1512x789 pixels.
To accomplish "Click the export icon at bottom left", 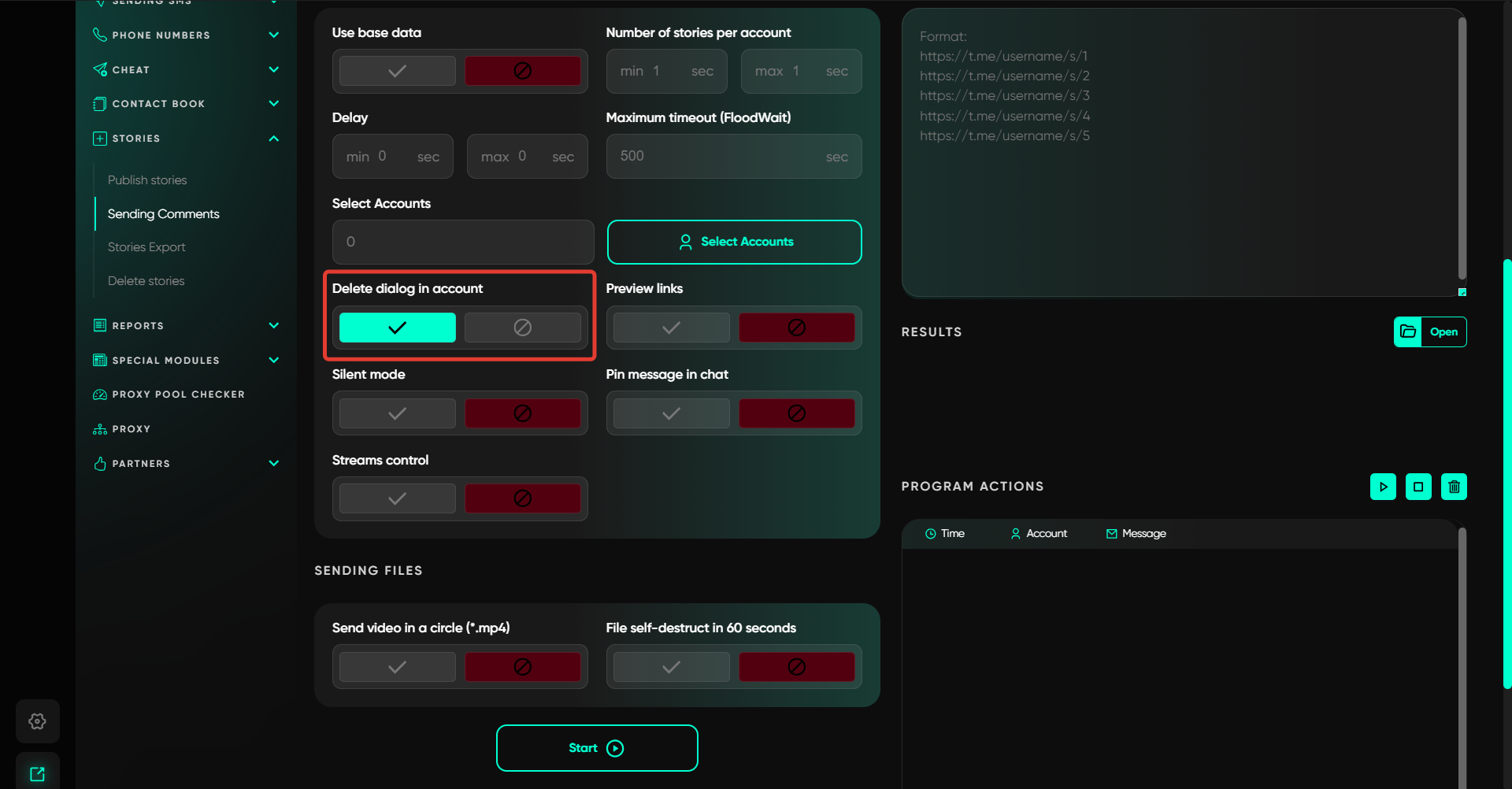I will [x=37, y=774].
